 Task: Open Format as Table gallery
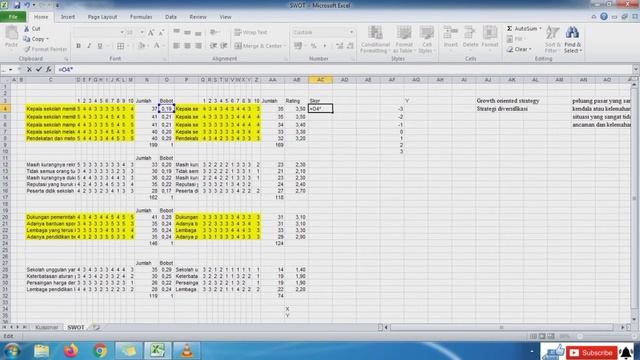pyautogui.click(x=403, y=39)
